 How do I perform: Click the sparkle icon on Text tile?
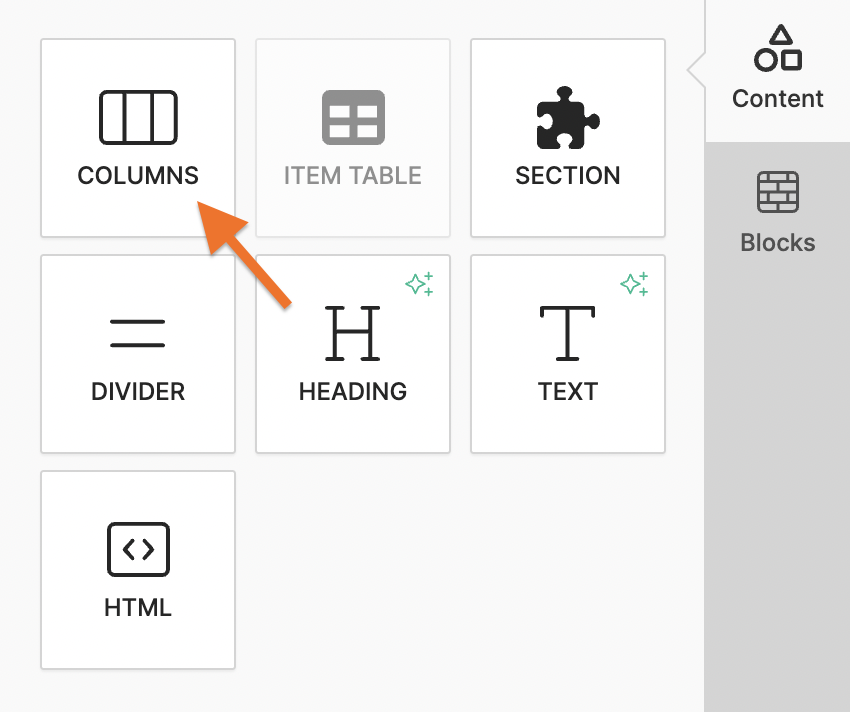click(634, 284)
